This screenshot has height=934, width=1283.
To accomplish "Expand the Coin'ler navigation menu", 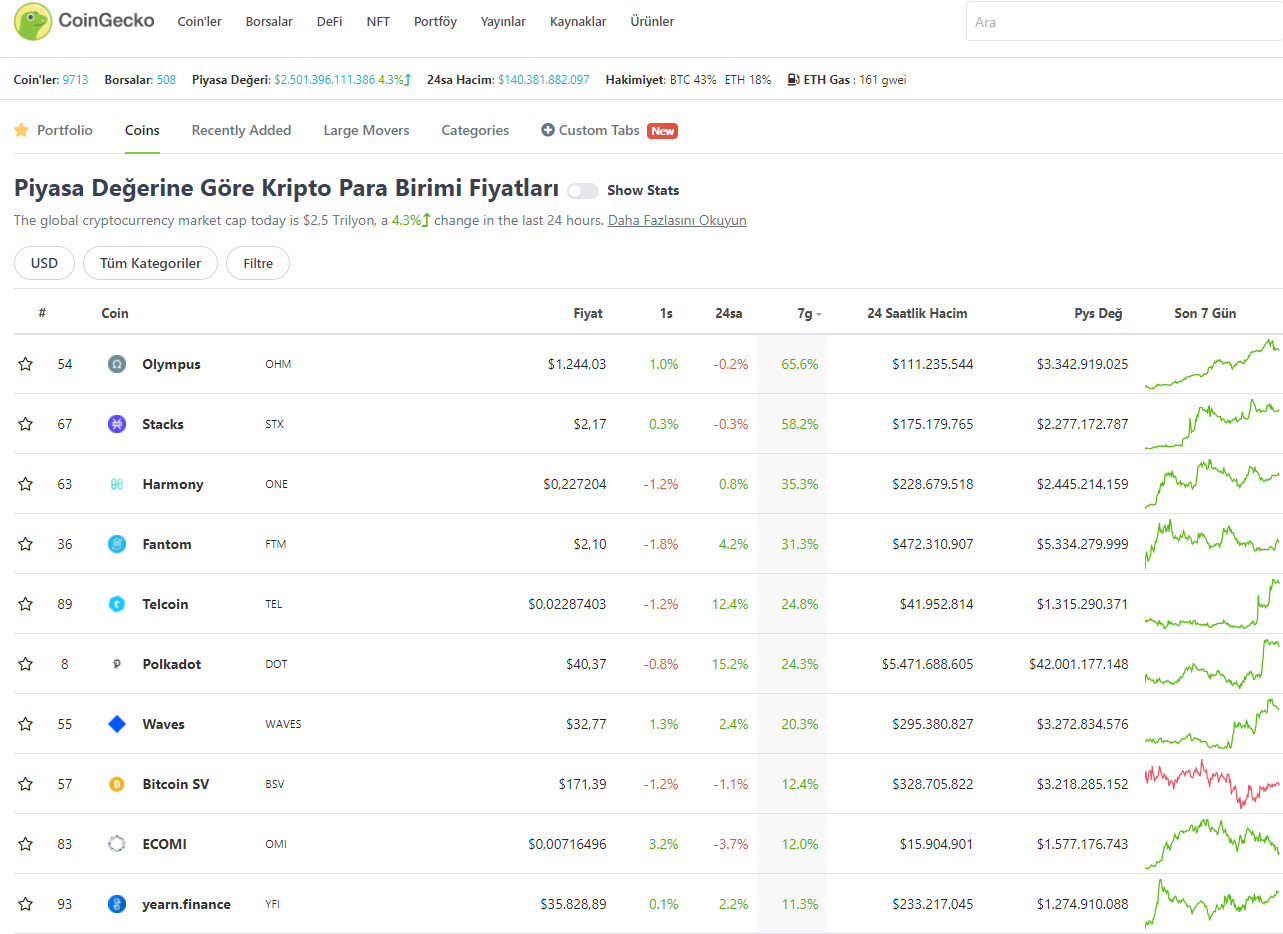I will tap(199, 21).
